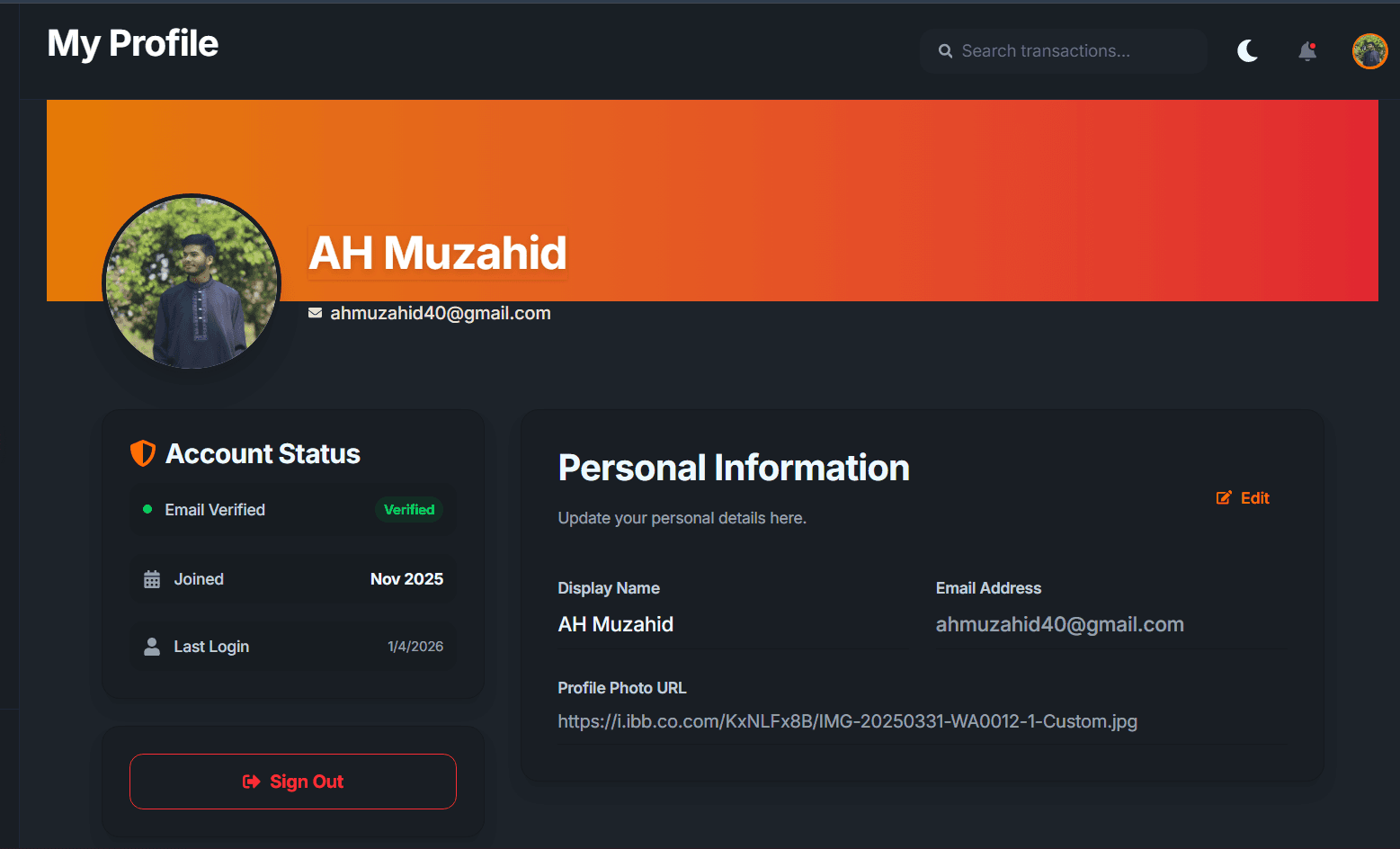Click the green dot by Email Verified
Viewport: 1400px width, 849px height.
[147, 509]
